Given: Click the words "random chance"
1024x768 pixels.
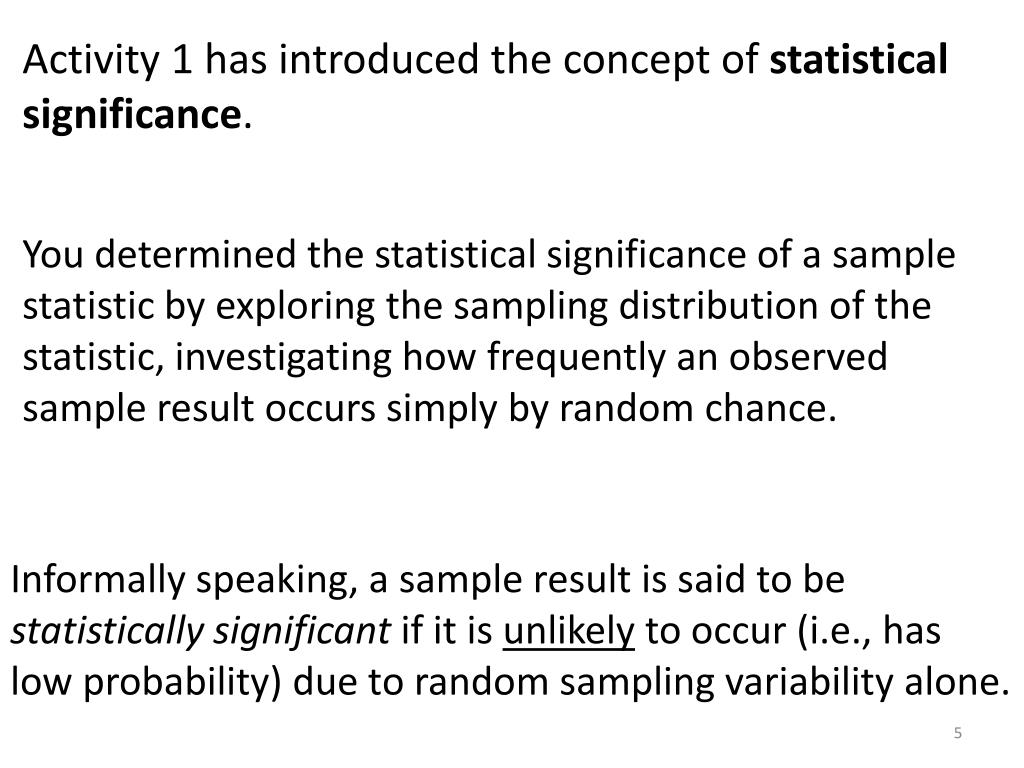Looking at the screenshot, I should click(x=692, y=409).
